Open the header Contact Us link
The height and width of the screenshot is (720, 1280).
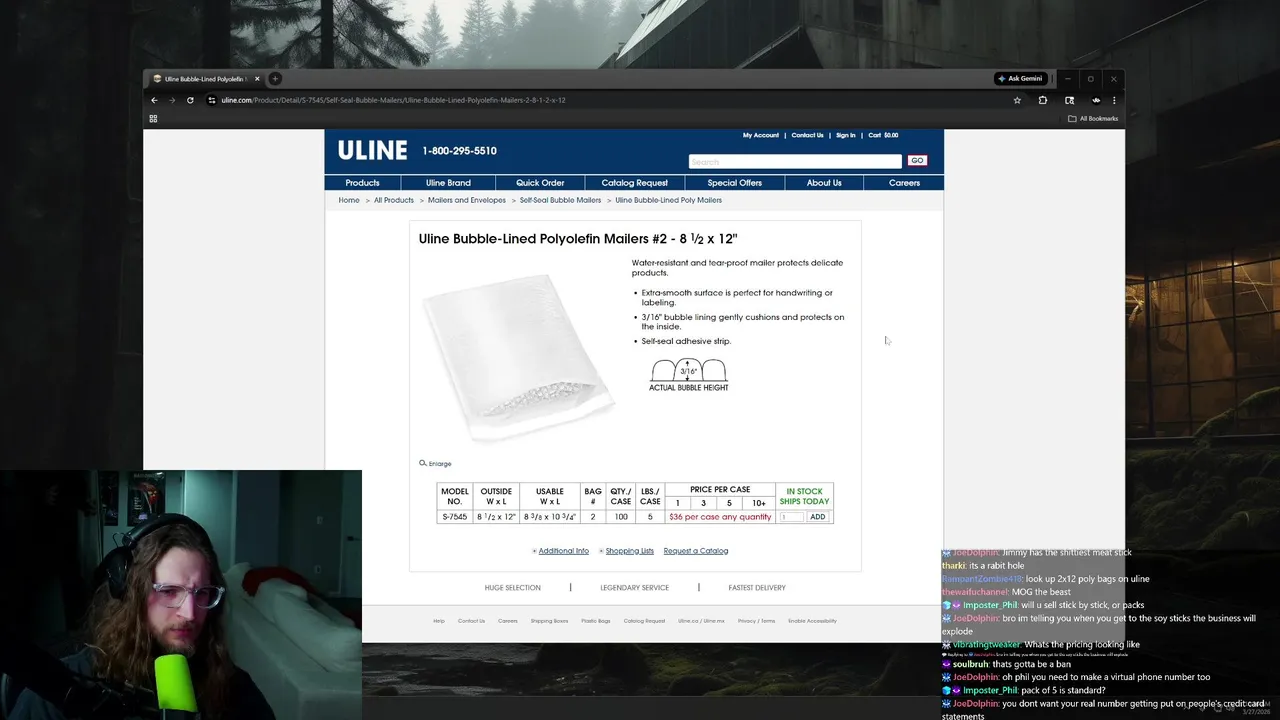click(x=808, y=135)
